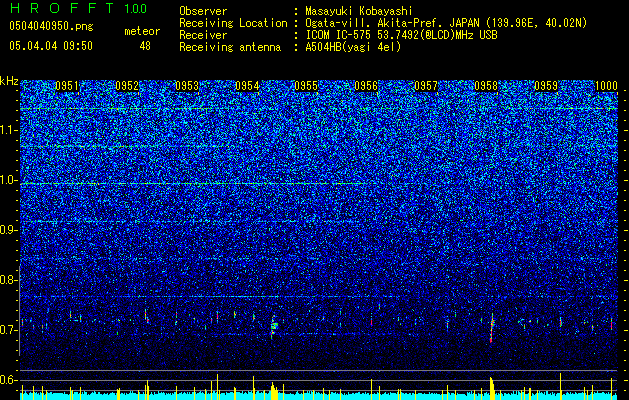Click the bright meteor echo near 0954
This screenshot has width=629, height=400.
pos(274,326)
